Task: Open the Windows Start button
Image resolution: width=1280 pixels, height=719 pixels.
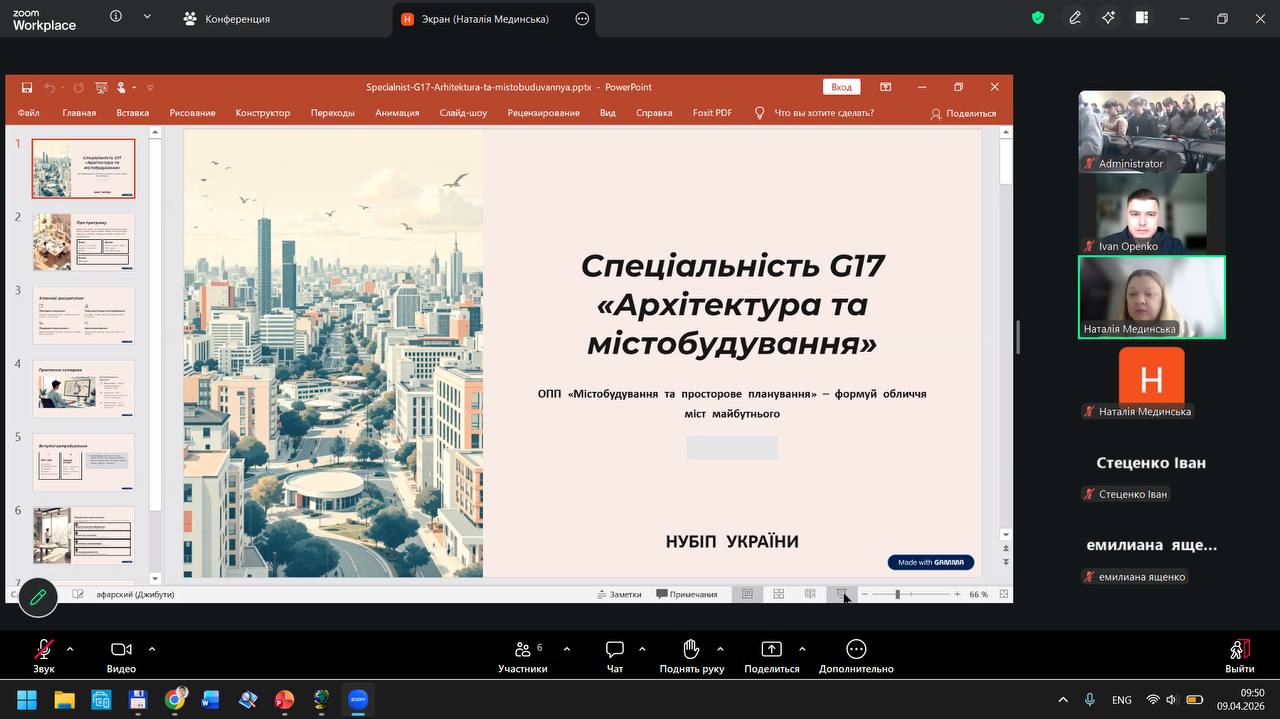Action: [x=27, y=700]
